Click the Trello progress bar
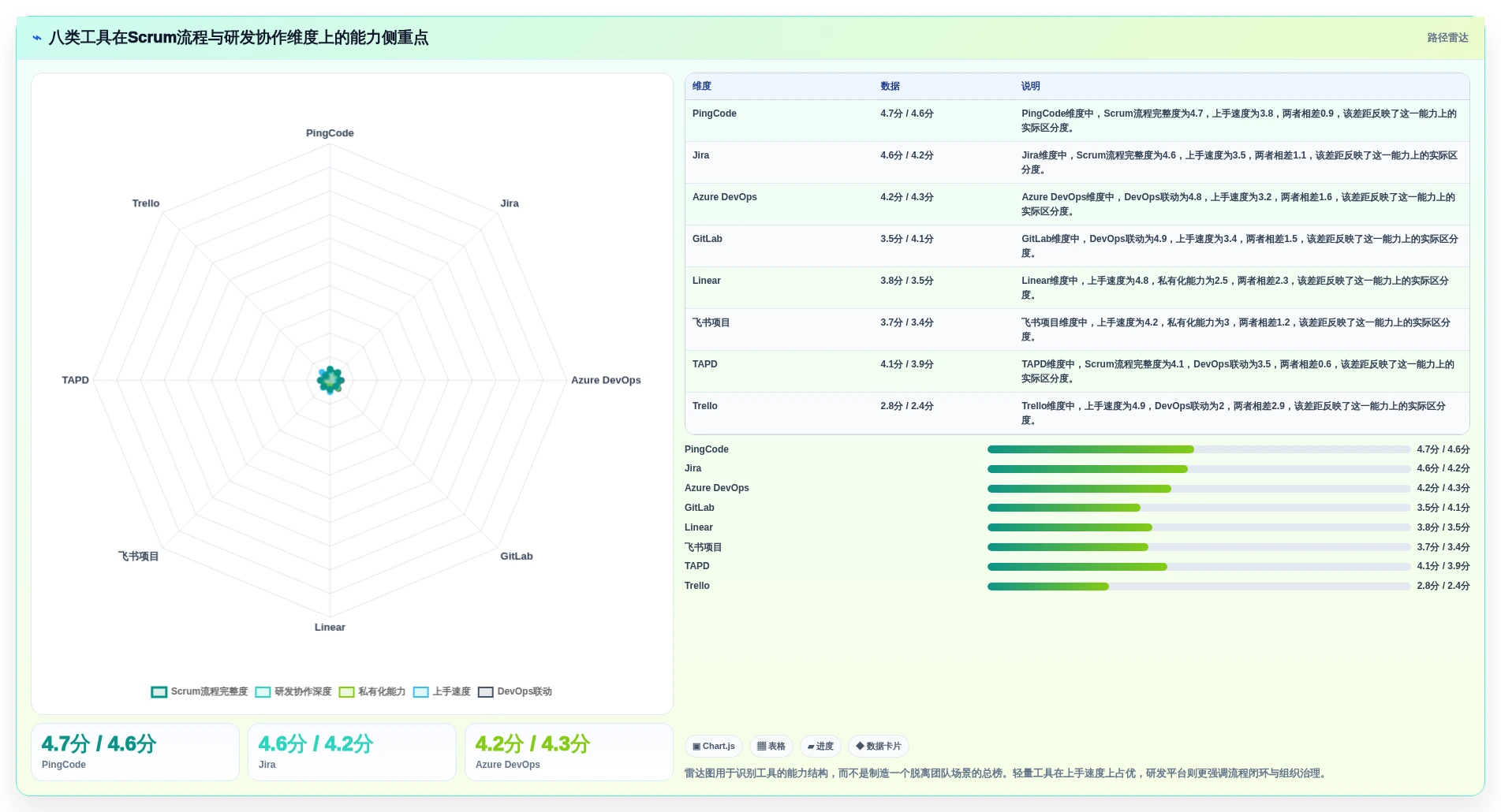Image resolution: width=1501 pixels, height=812 pixels. pos(1199,587)
